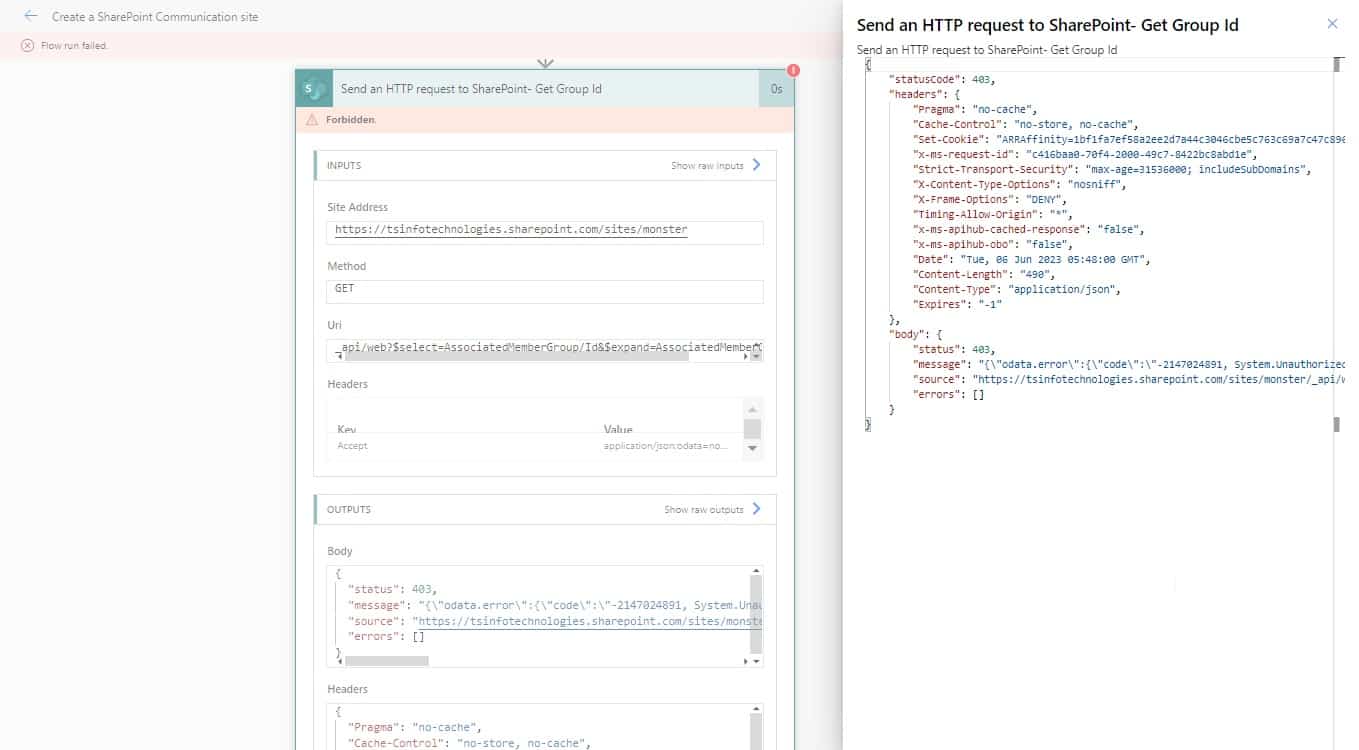The image size is (1359, 750).
Task: Click the Content-Type line in the side panel
Action: coord(1018,290)
